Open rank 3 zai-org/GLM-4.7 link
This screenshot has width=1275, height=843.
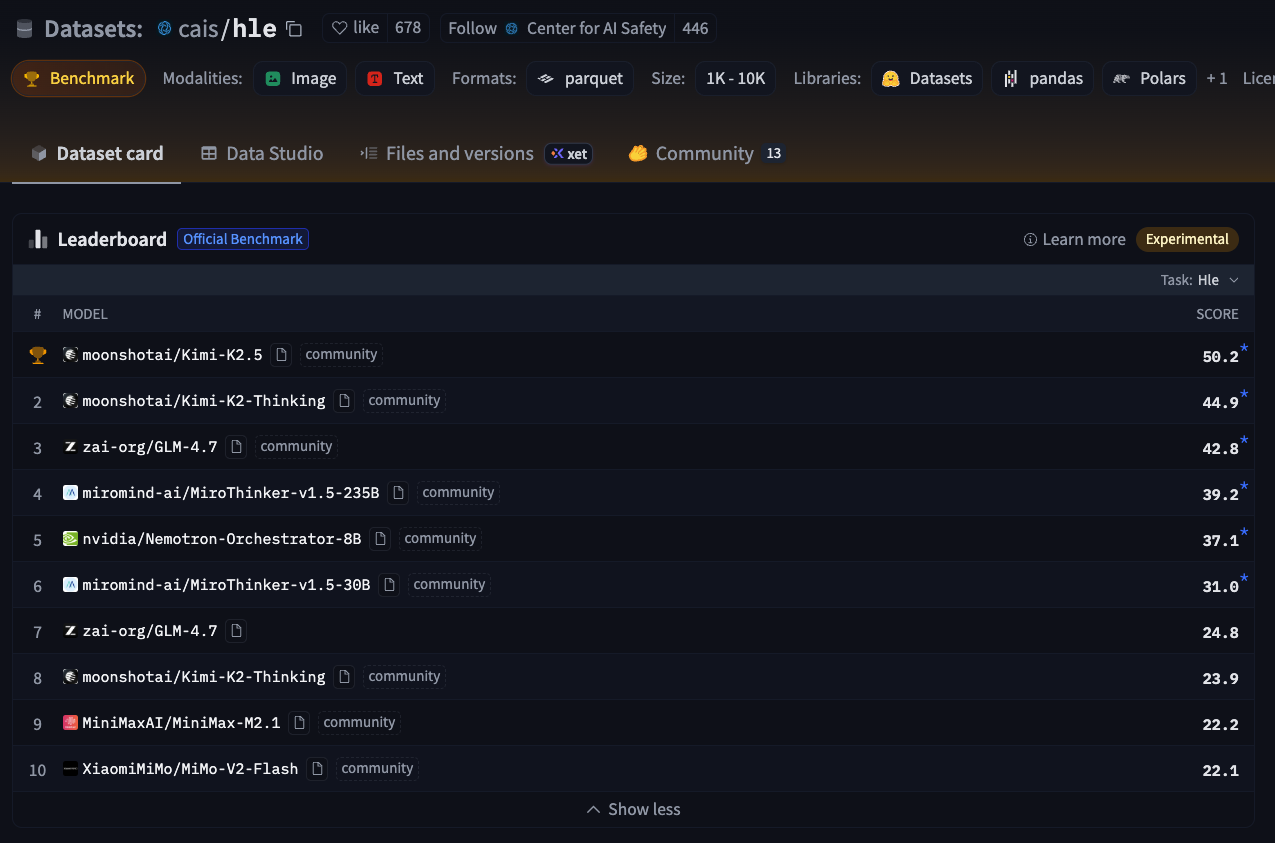pos(150,447)
